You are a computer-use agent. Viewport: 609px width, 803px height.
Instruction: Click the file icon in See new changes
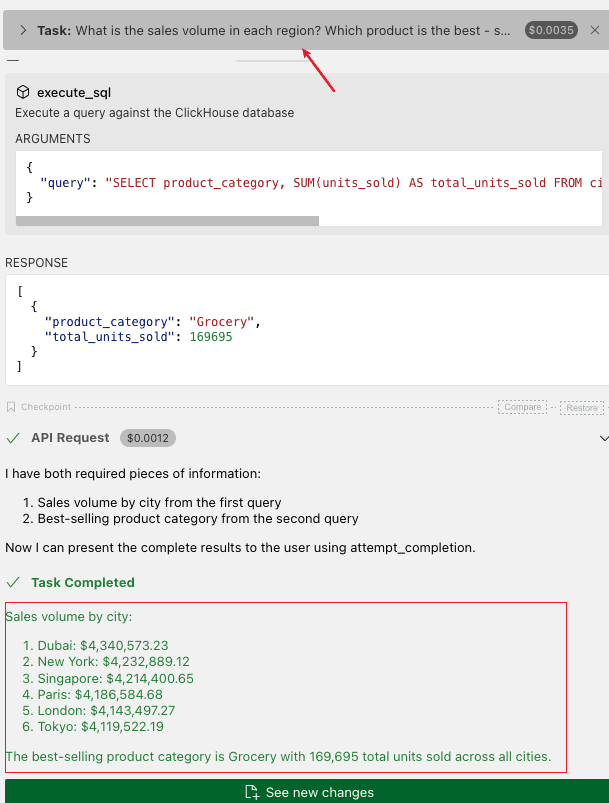point(252,792)
